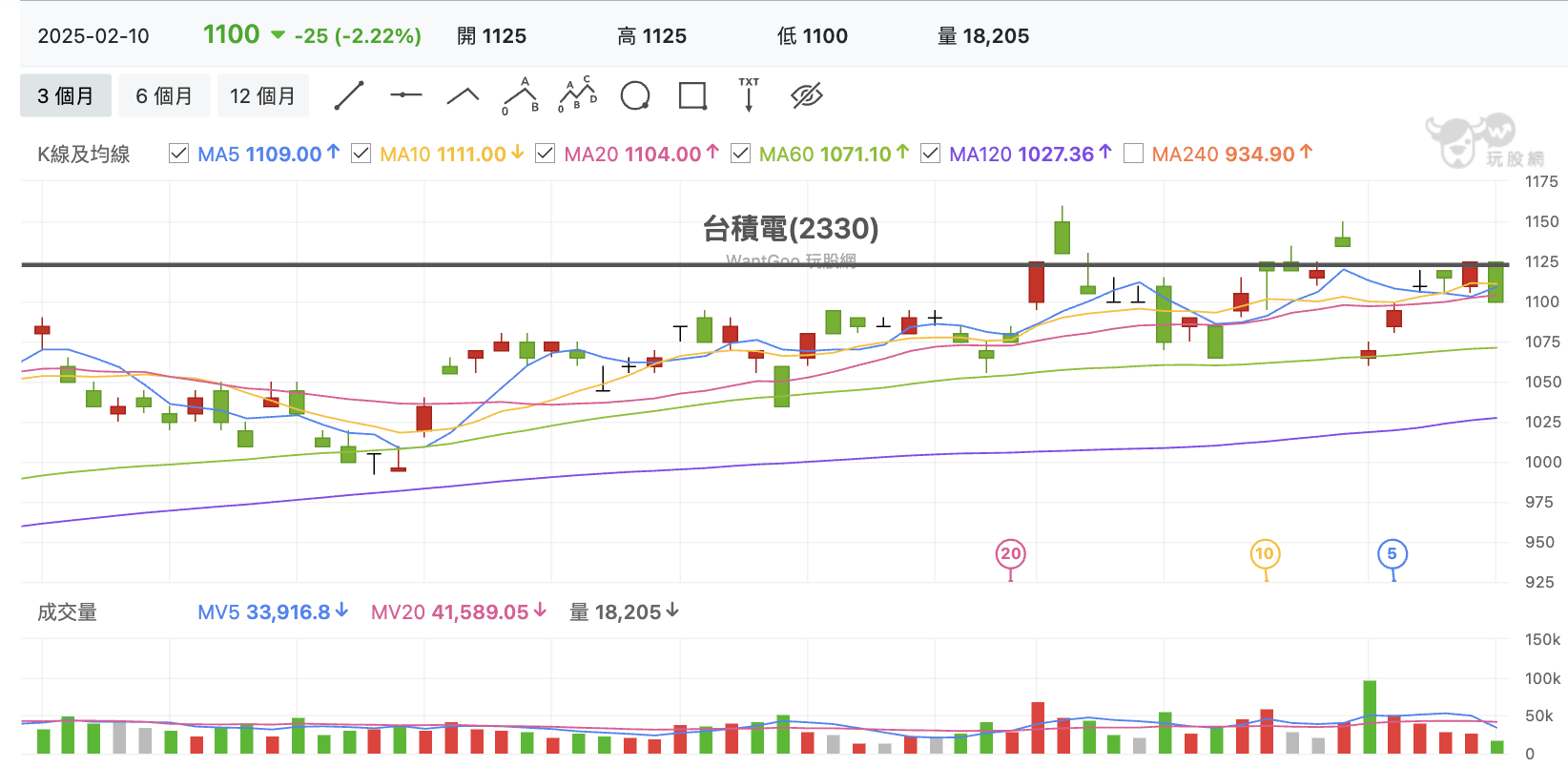Screen dimensions: 1568x767
Task: Click the date 2025-02-10 in header
Action: click(x=93, y=36)
